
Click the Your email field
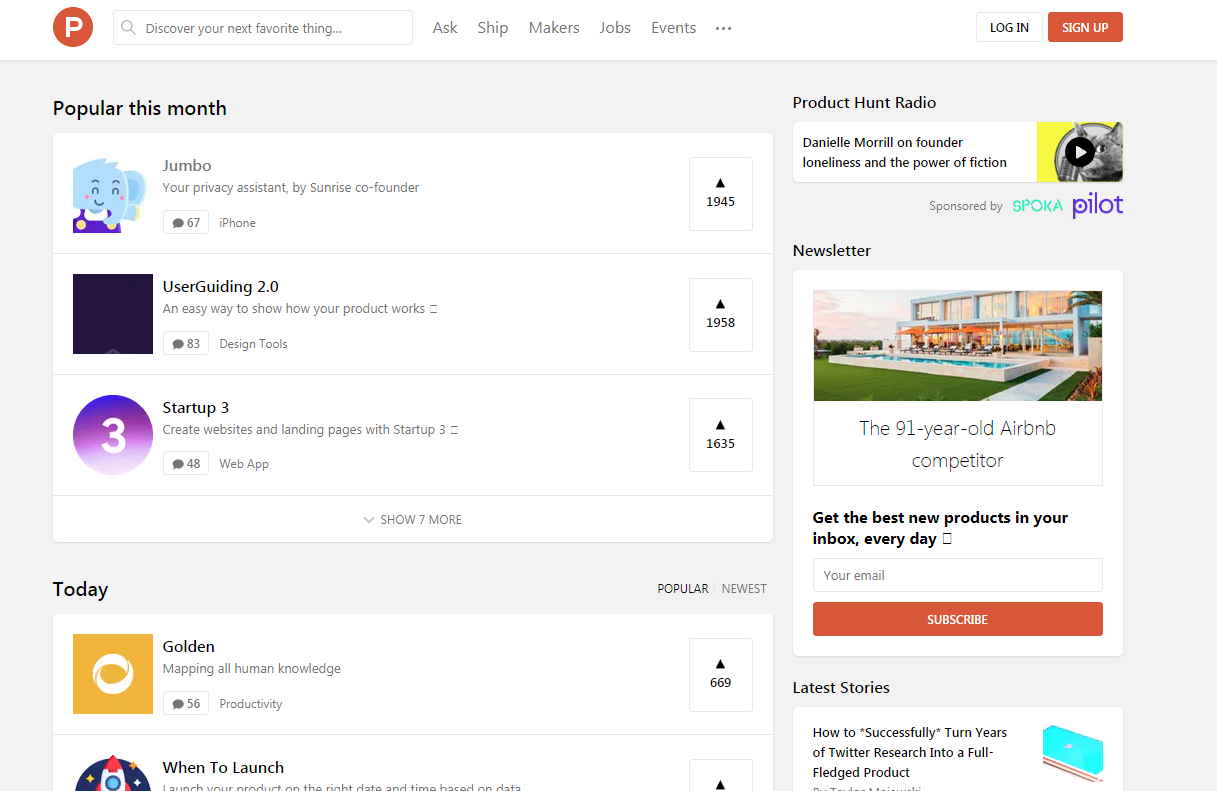click(958, 575)
